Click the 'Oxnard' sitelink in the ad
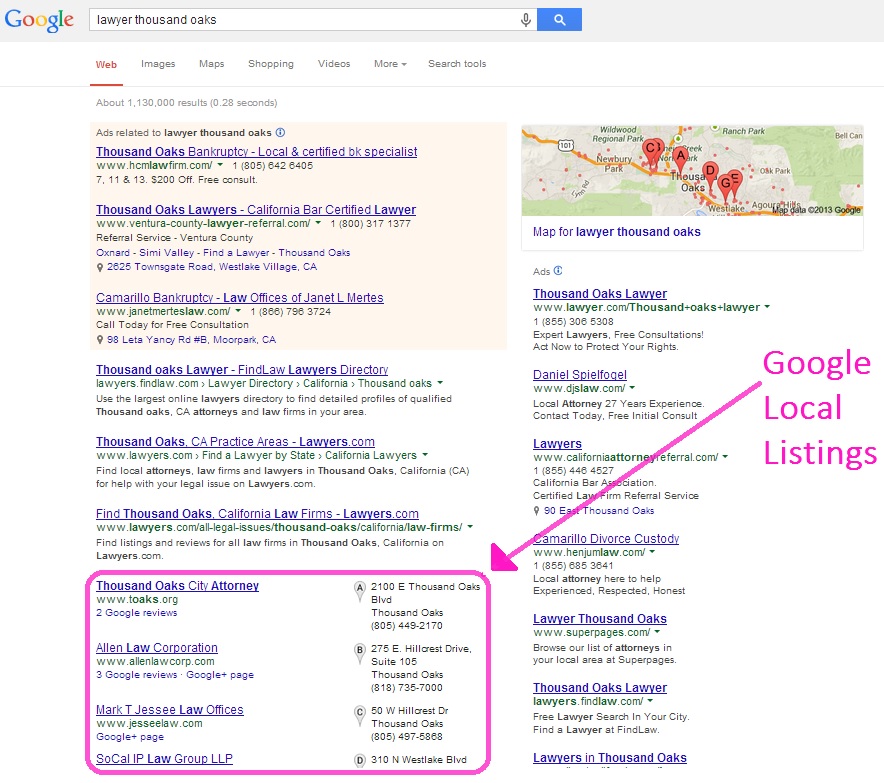This screenshot has width=884, height=783. tap(113, 253)
